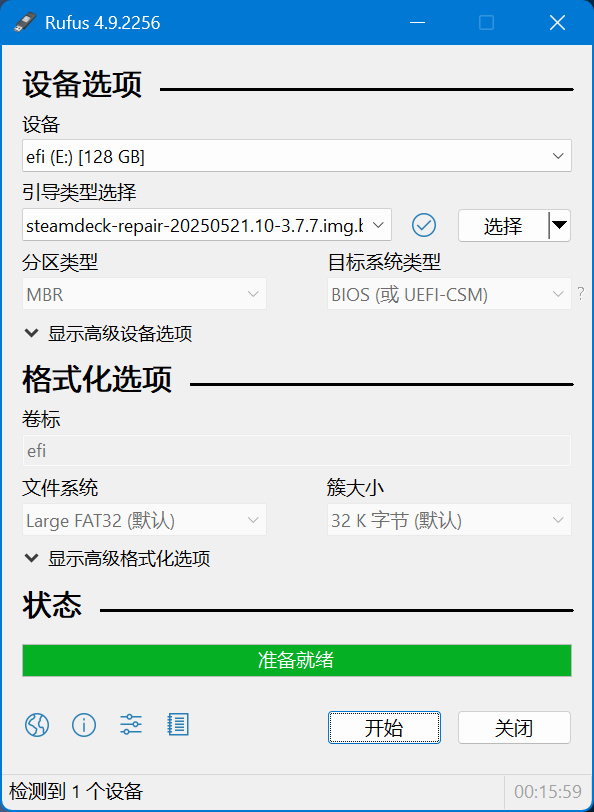This screenshot has width=594, height=812.
Task: Open the 簇大小 cluster size dropdown
Action: pyautogui.click(x=449, y=519)
